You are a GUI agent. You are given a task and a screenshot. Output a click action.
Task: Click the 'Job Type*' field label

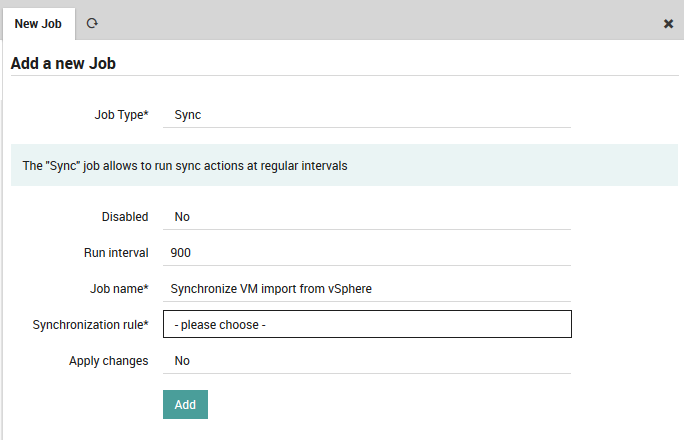tap(120, 115)
